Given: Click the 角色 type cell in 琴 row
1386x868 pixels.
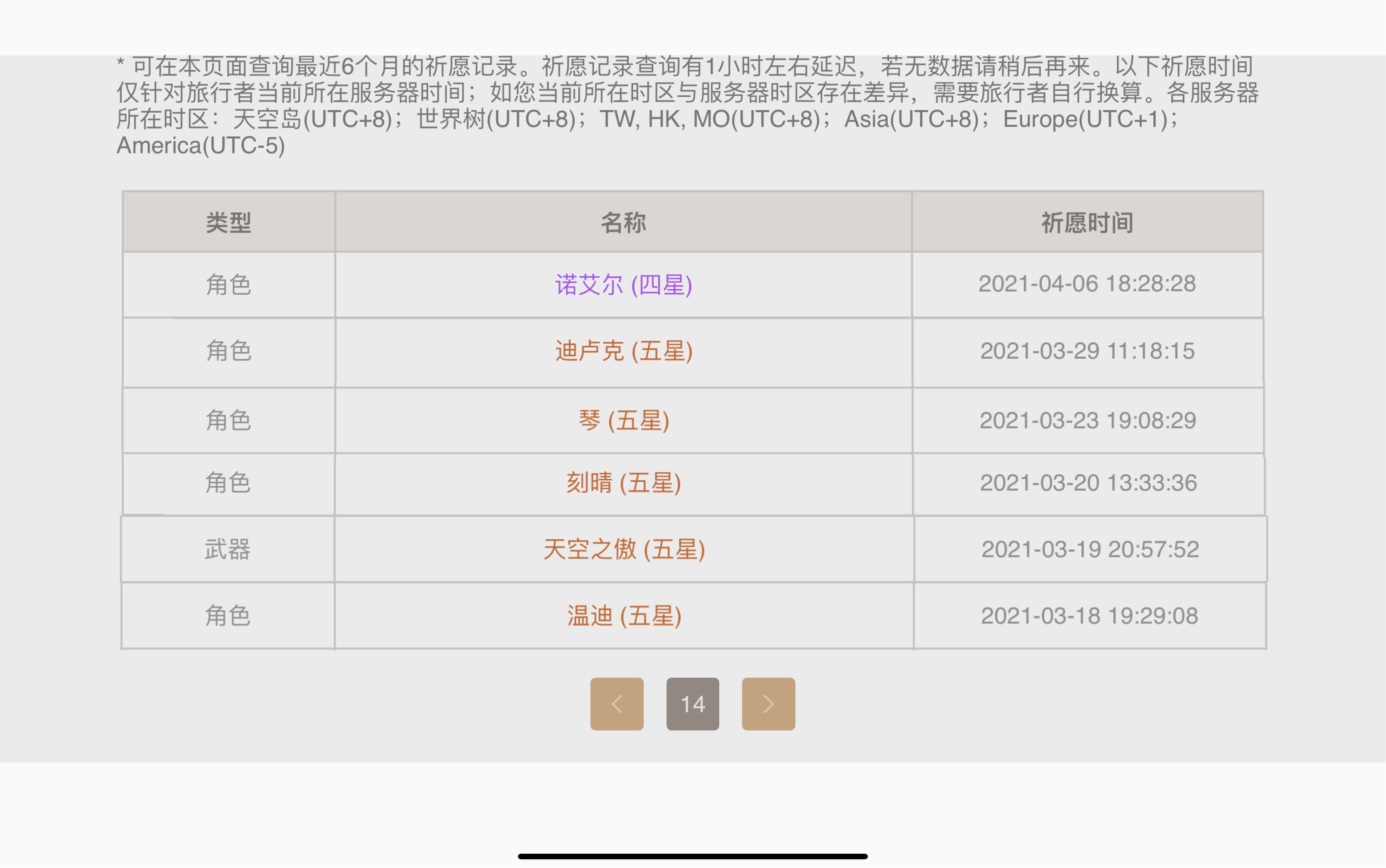Looking at the screenshot, I should coord(229,421).
